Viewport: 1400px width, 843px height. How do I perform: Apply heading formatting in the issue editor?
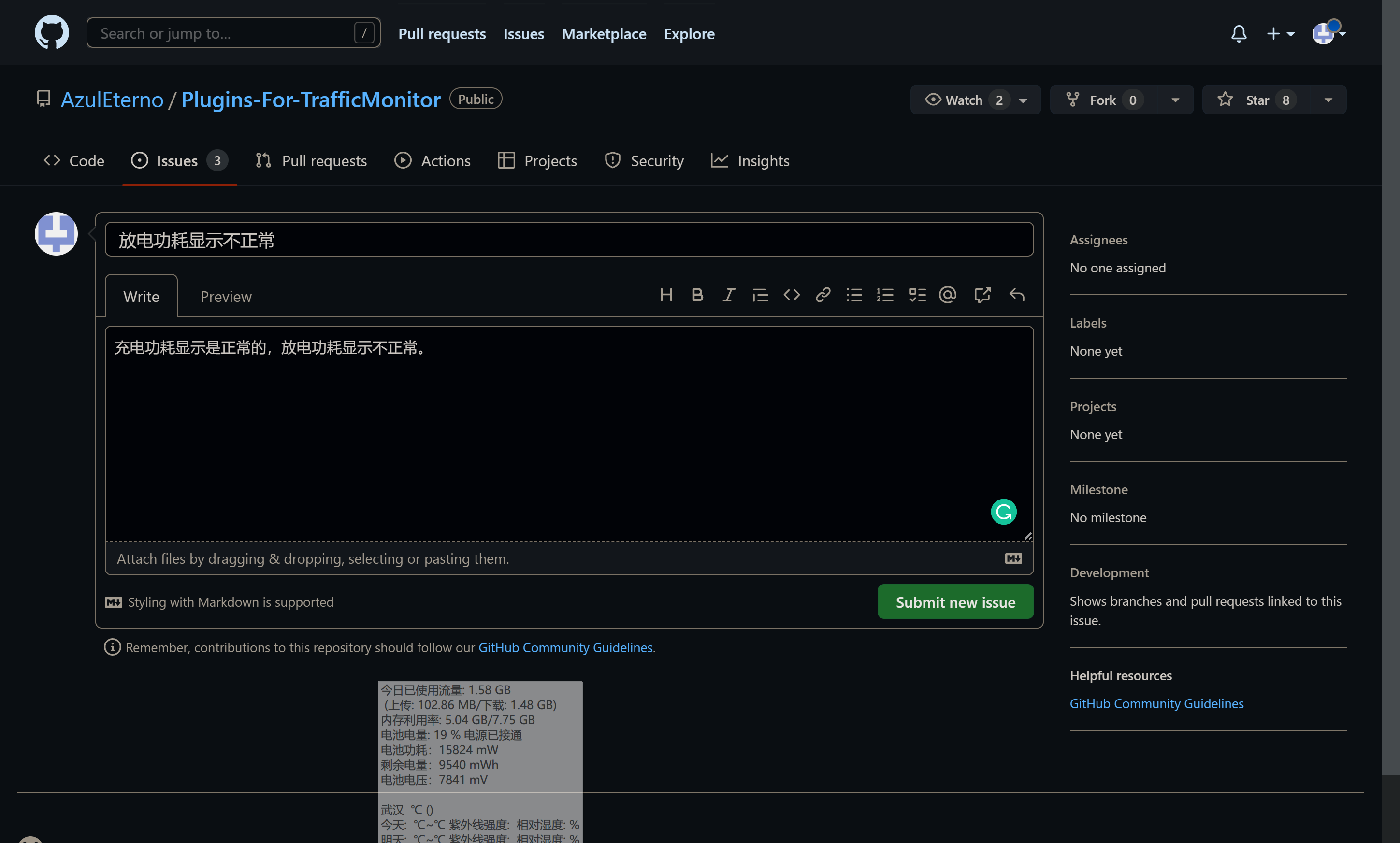(x=666, y=295)
